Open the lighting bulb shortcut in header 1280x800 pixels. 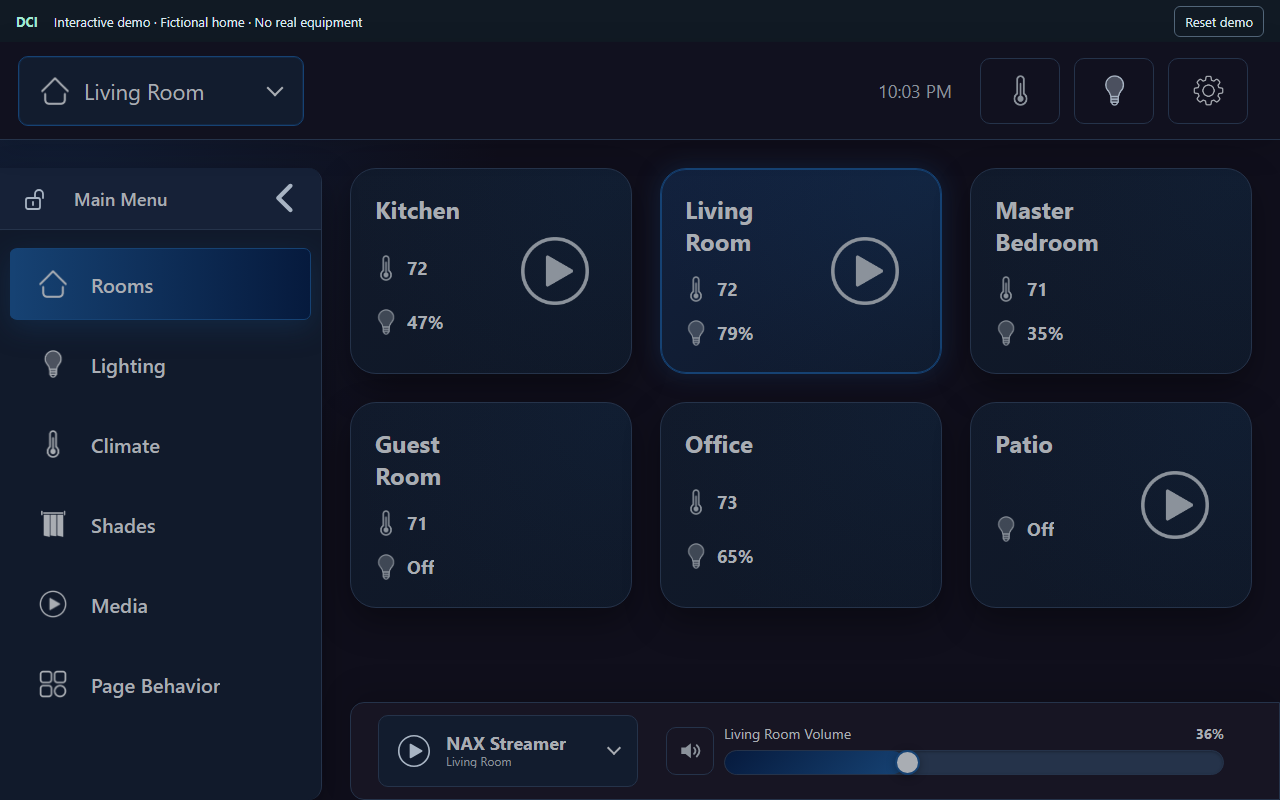click(1114, 91)
